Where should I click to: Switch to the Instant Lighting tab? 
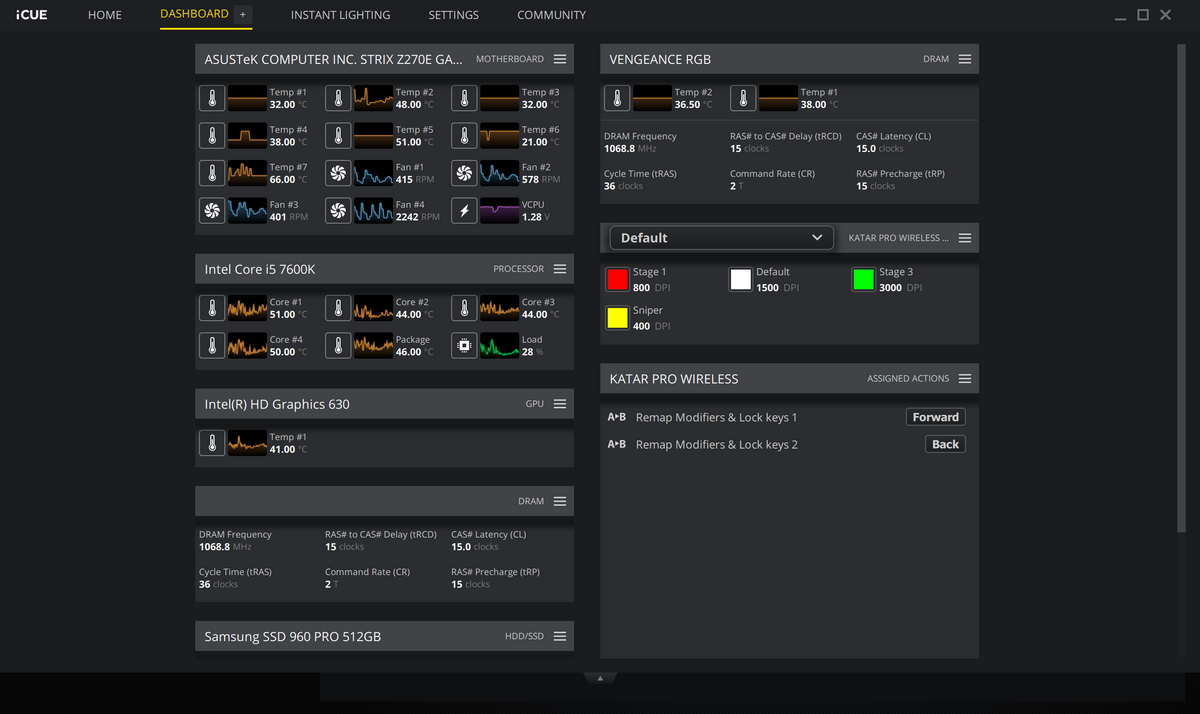click(x=340, y=15)
